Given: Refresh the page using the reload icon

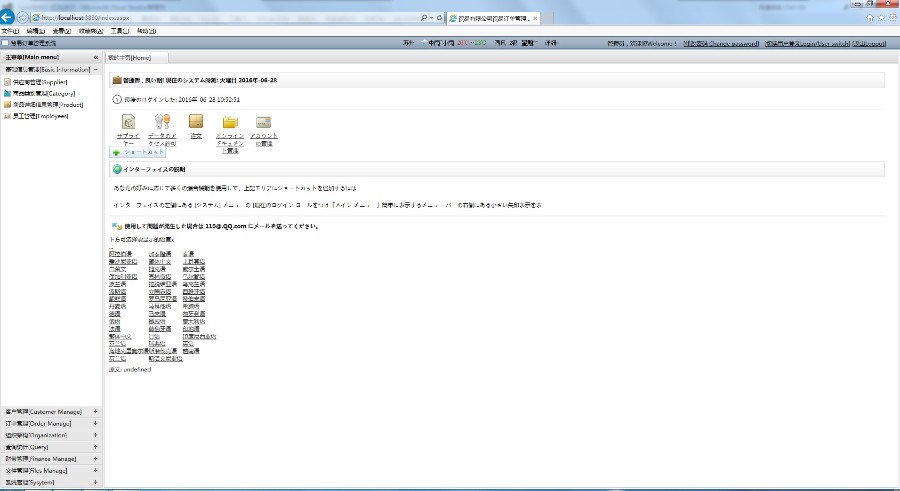Looking at the screenshot, I should click(439, 18).
